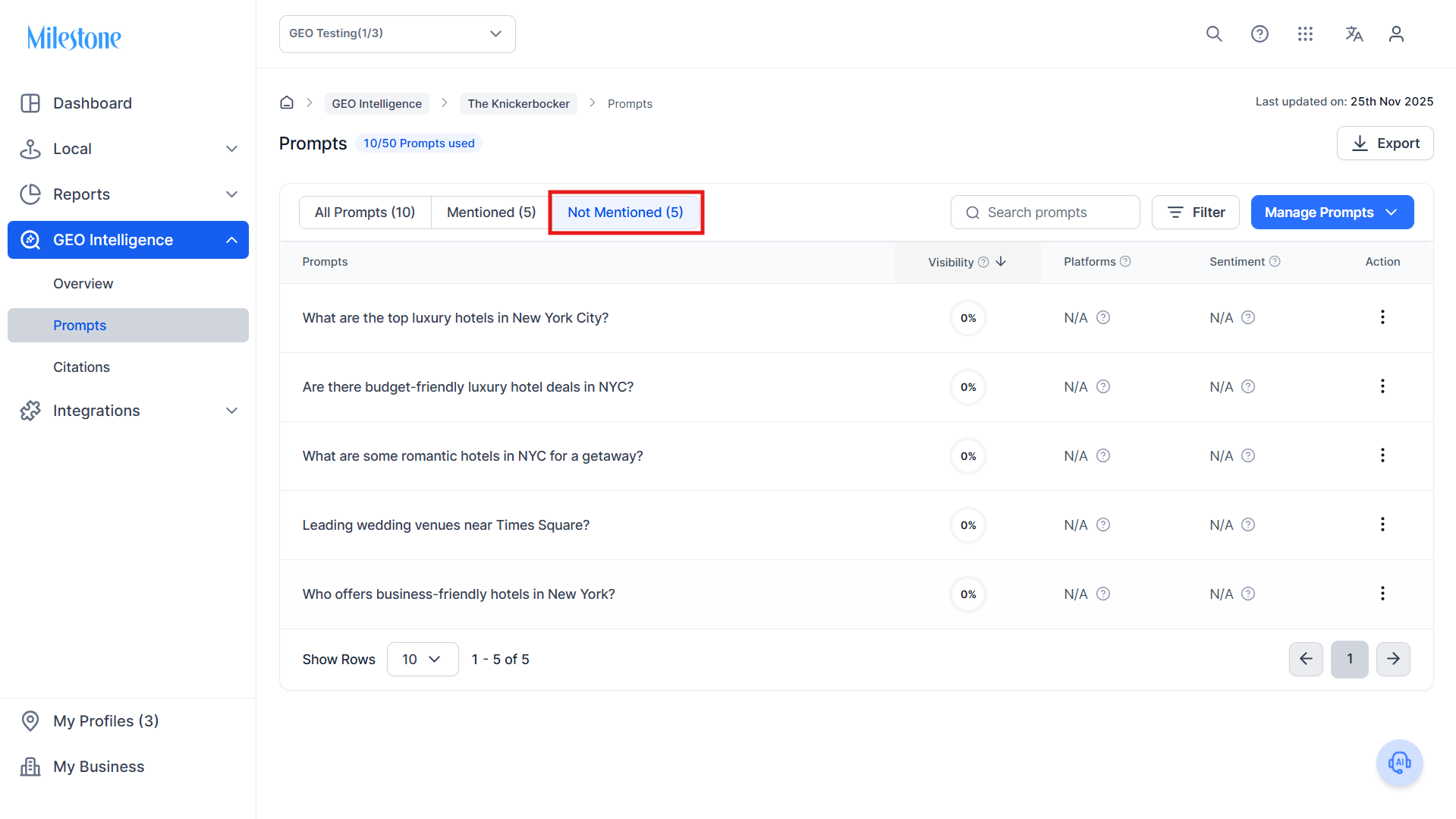The image size is (1456, 819).
Task: Open Prompts in the sidebar
Action: (x=128, y=325)
